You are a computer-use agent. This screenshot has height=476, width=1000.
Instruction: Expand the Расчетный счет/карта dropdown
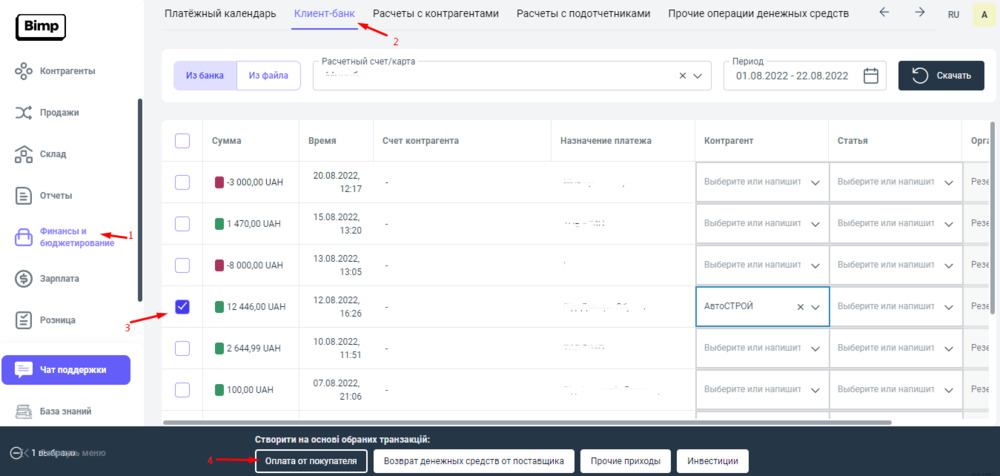pyautogui.click(x=700, y=76)
